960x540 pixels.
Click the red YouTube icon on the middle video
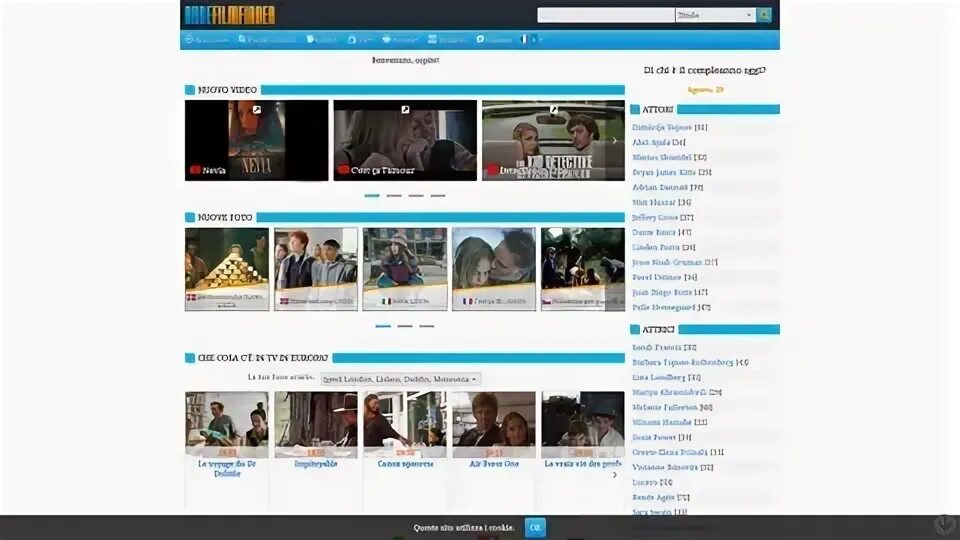tap(343, 170)
